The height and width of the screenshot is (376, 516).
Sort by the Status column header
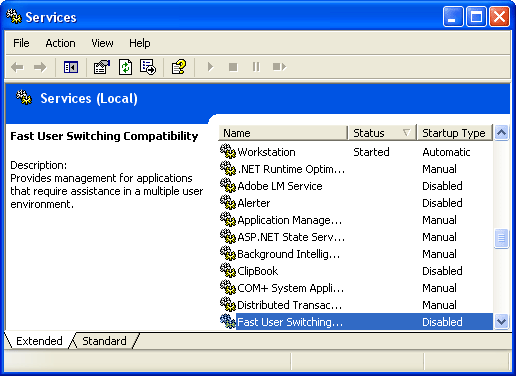pos(382,133)
